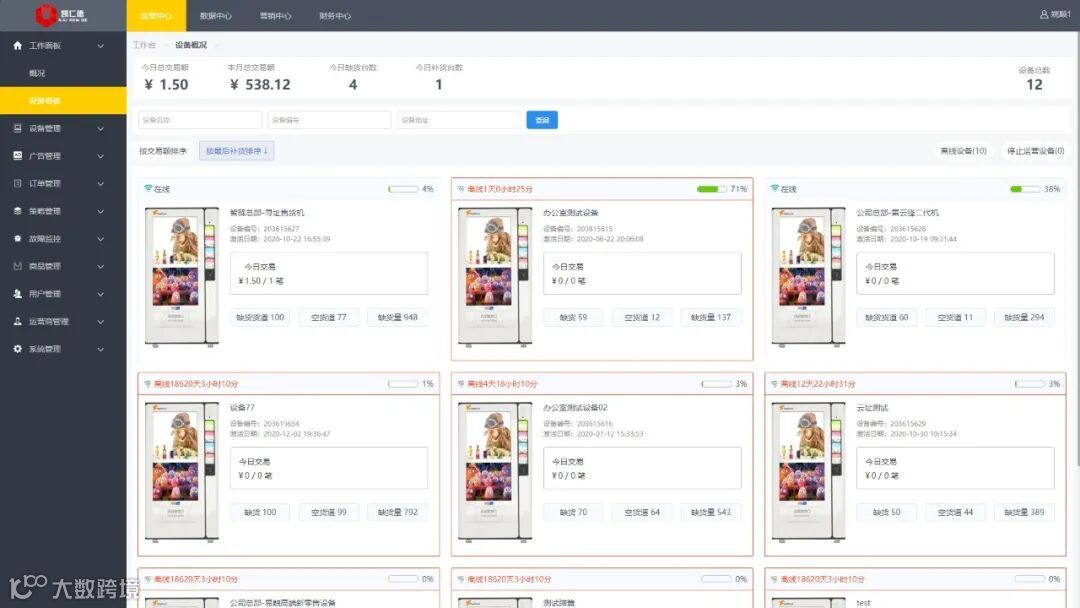Open the 概况 sidebar submenu item
Image resolution: width=1080 pixels, height=608 pixels.
click(63, 73)
